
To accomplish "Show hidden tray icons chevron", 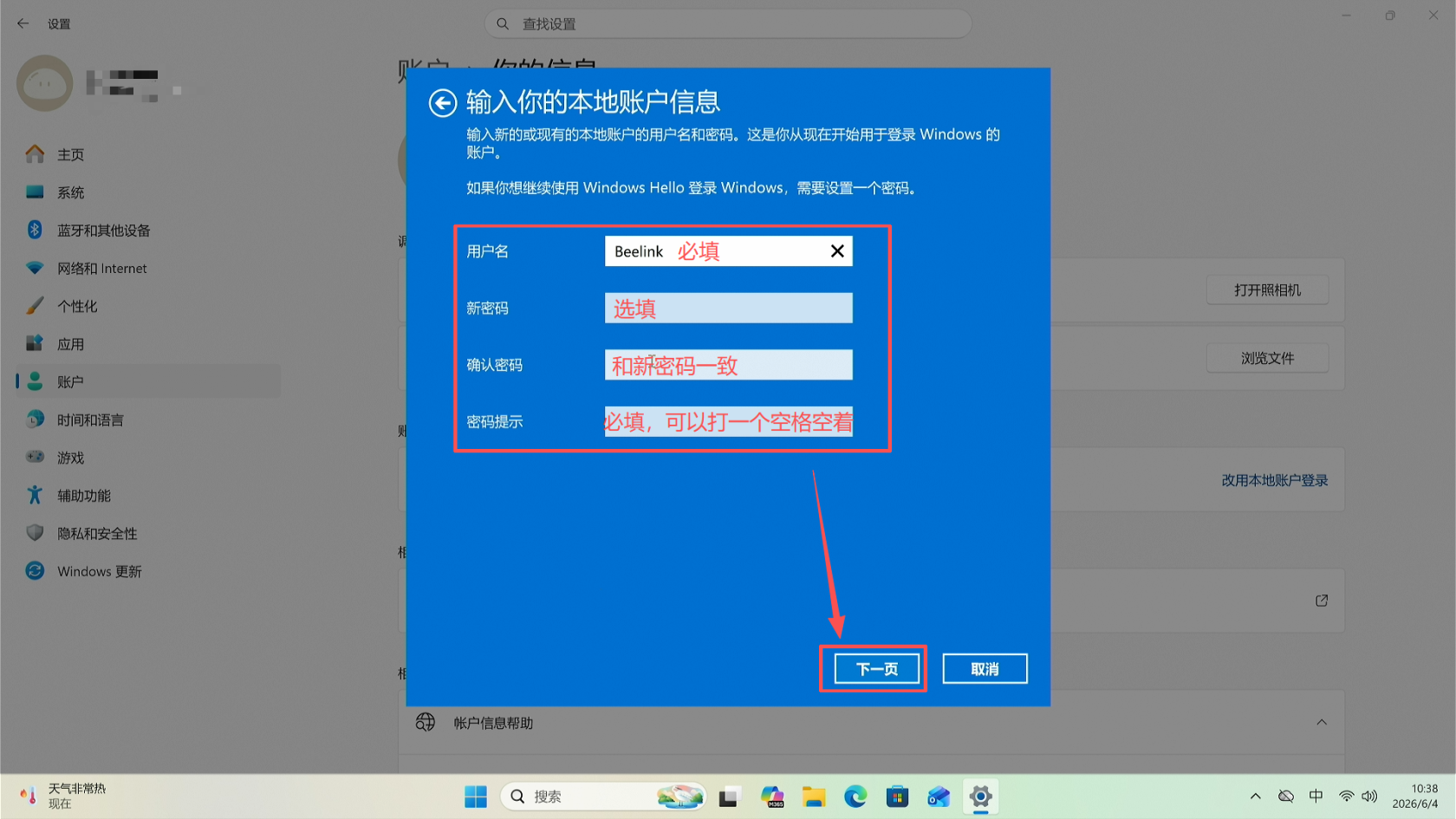I will click(x=1255, y=796).
